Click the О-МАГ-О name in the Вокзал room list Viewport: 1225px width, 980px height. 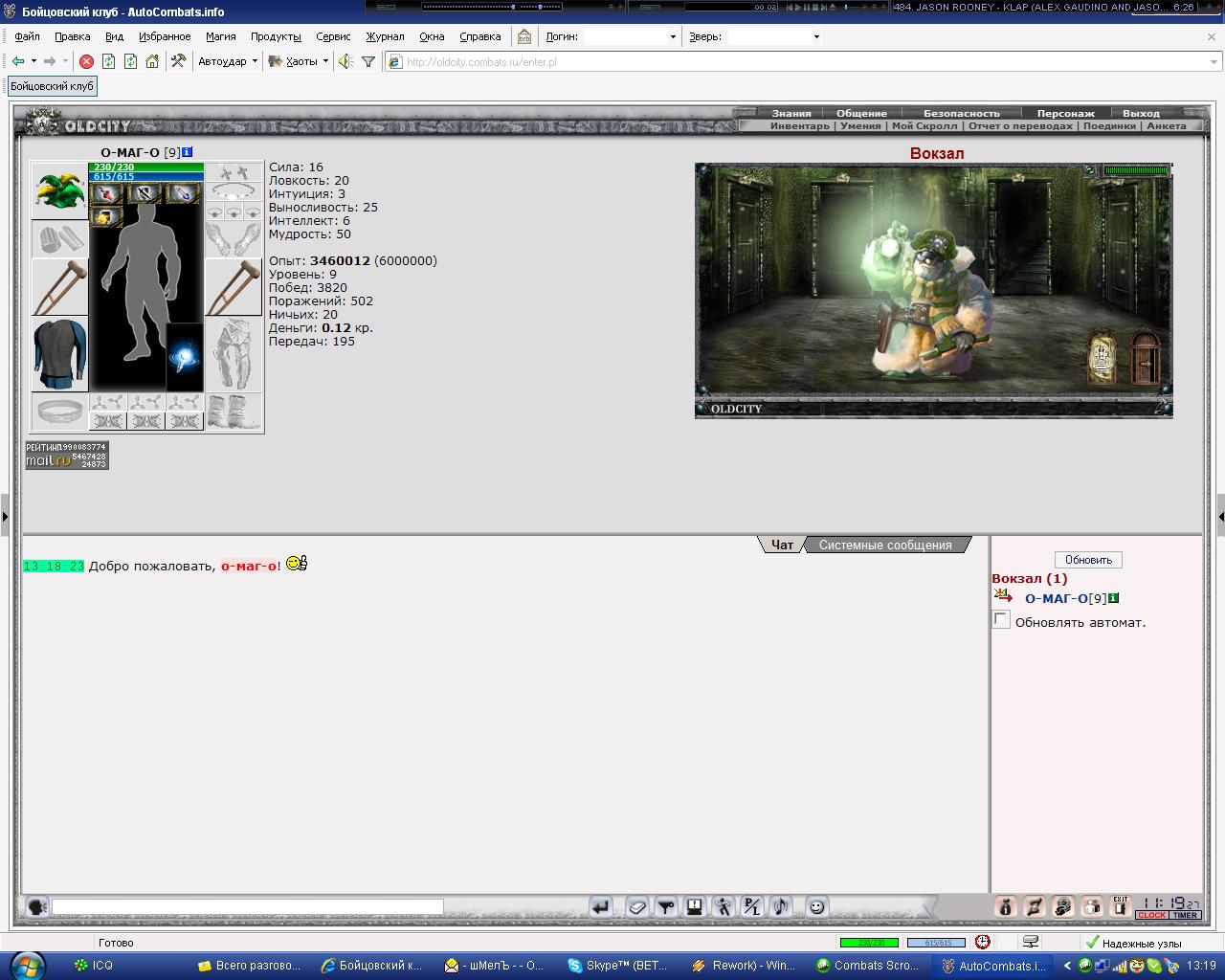pos(1056,598)
